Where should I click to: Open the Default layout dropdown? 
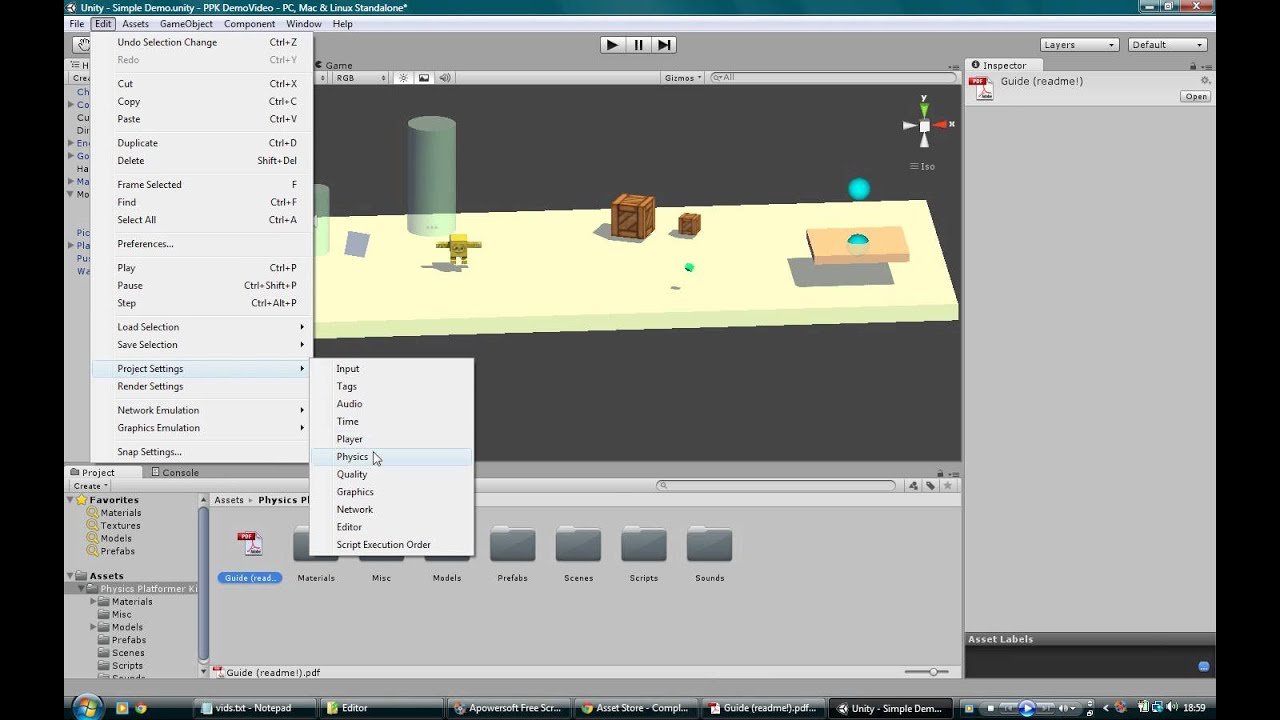pyautogui.click(x=1168, y=45)
